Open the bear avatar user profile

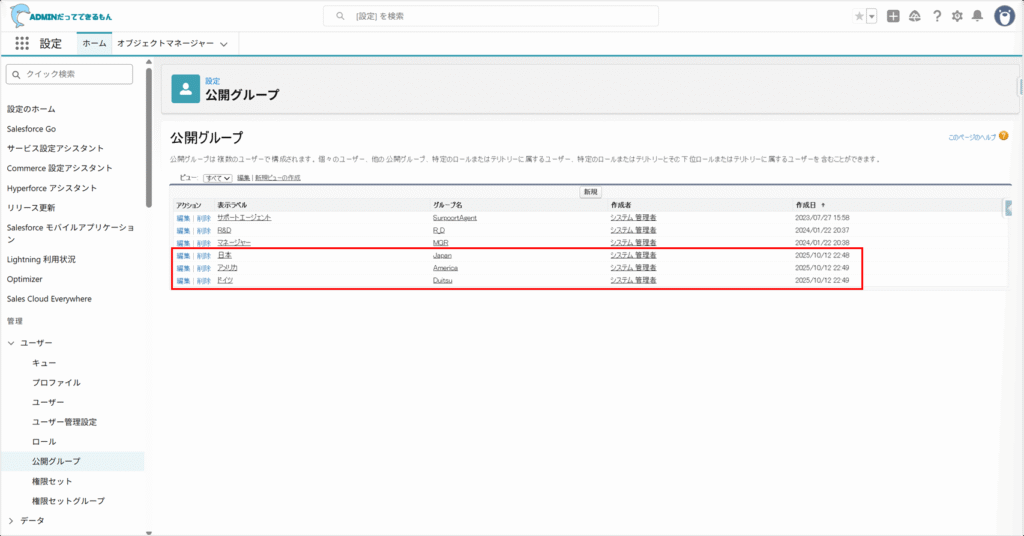[x=1004, y=16]
